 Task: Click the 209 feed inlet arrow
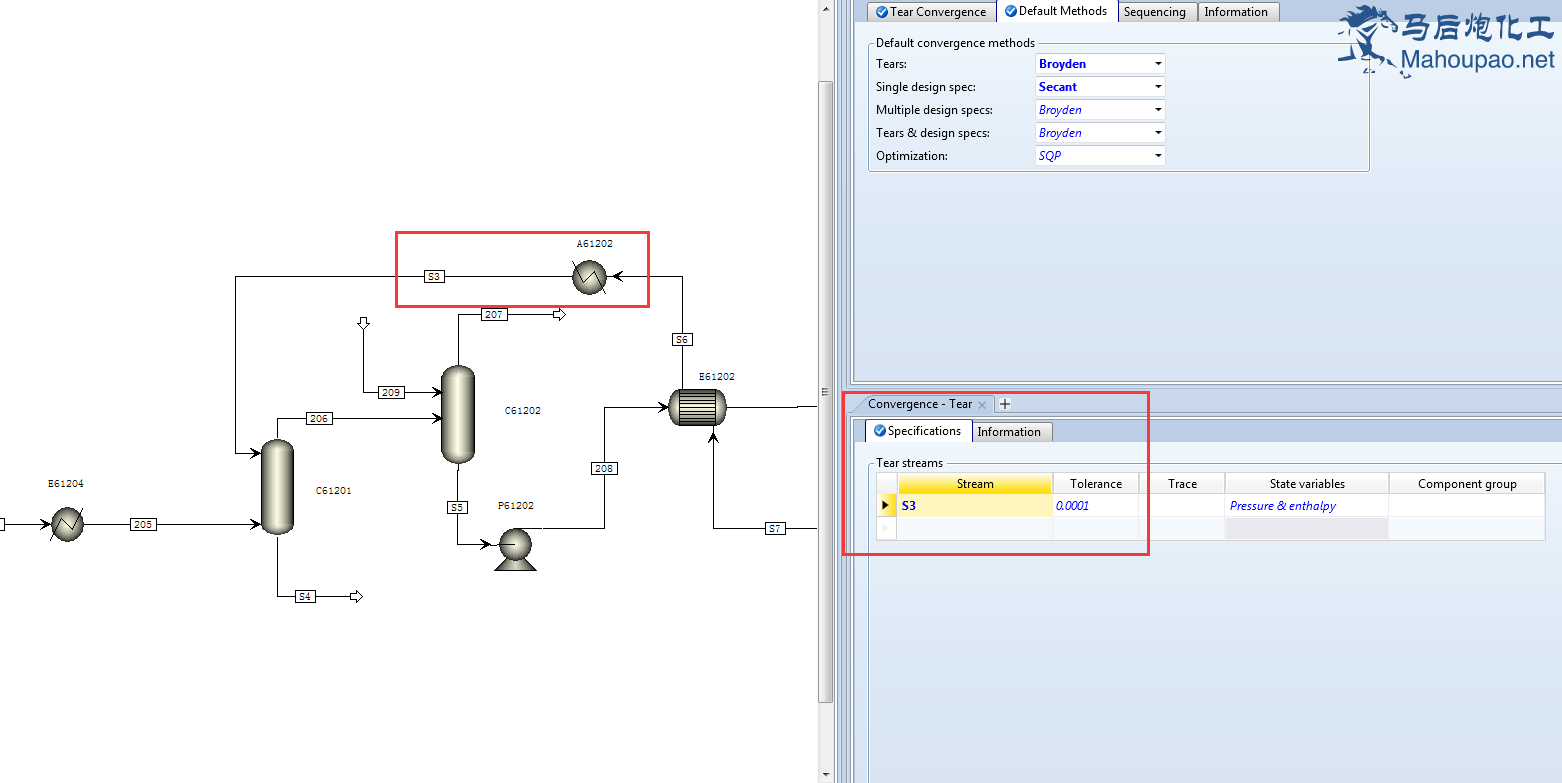[363, 323]
